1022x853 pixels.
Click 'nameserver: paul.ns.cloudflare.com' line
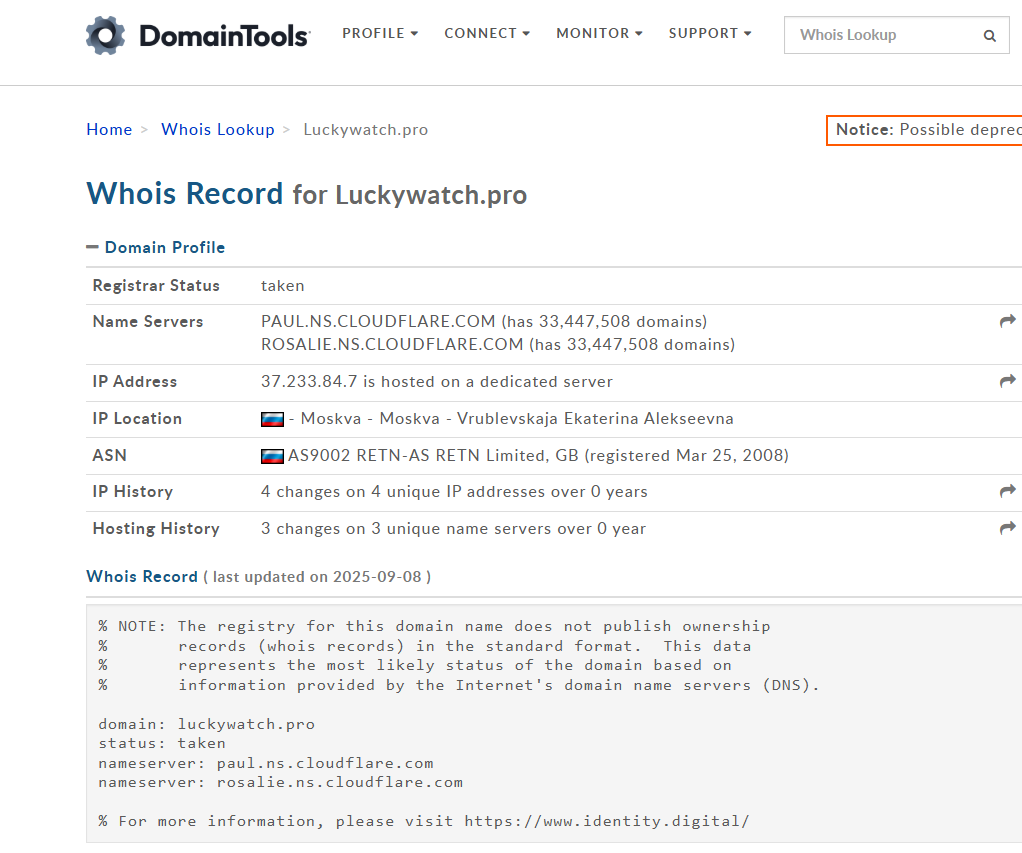pyautogui.click(x=266, y=763)
